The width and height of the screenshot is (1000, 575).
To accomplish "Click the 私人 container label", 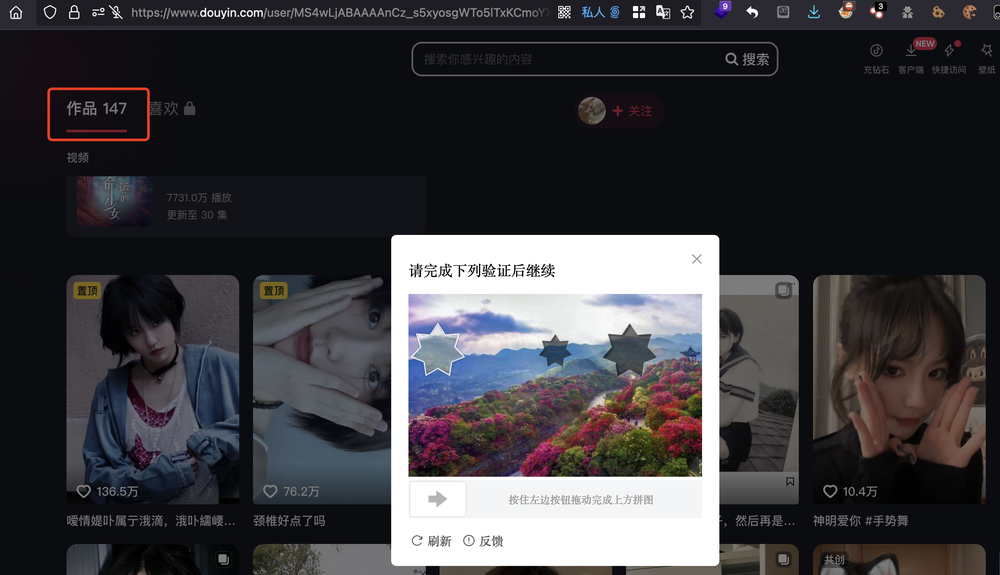I will pos(593,12).
